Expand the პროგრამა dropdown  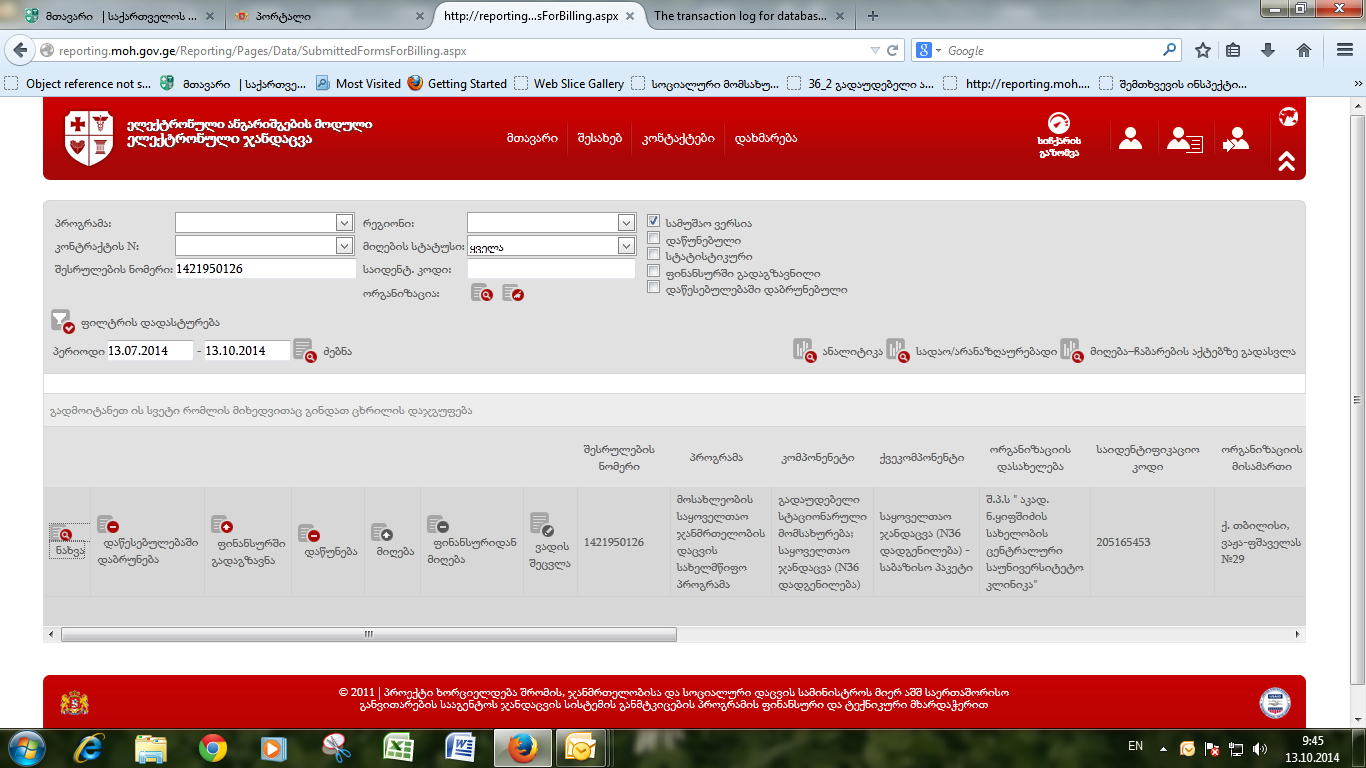(344, 223)
